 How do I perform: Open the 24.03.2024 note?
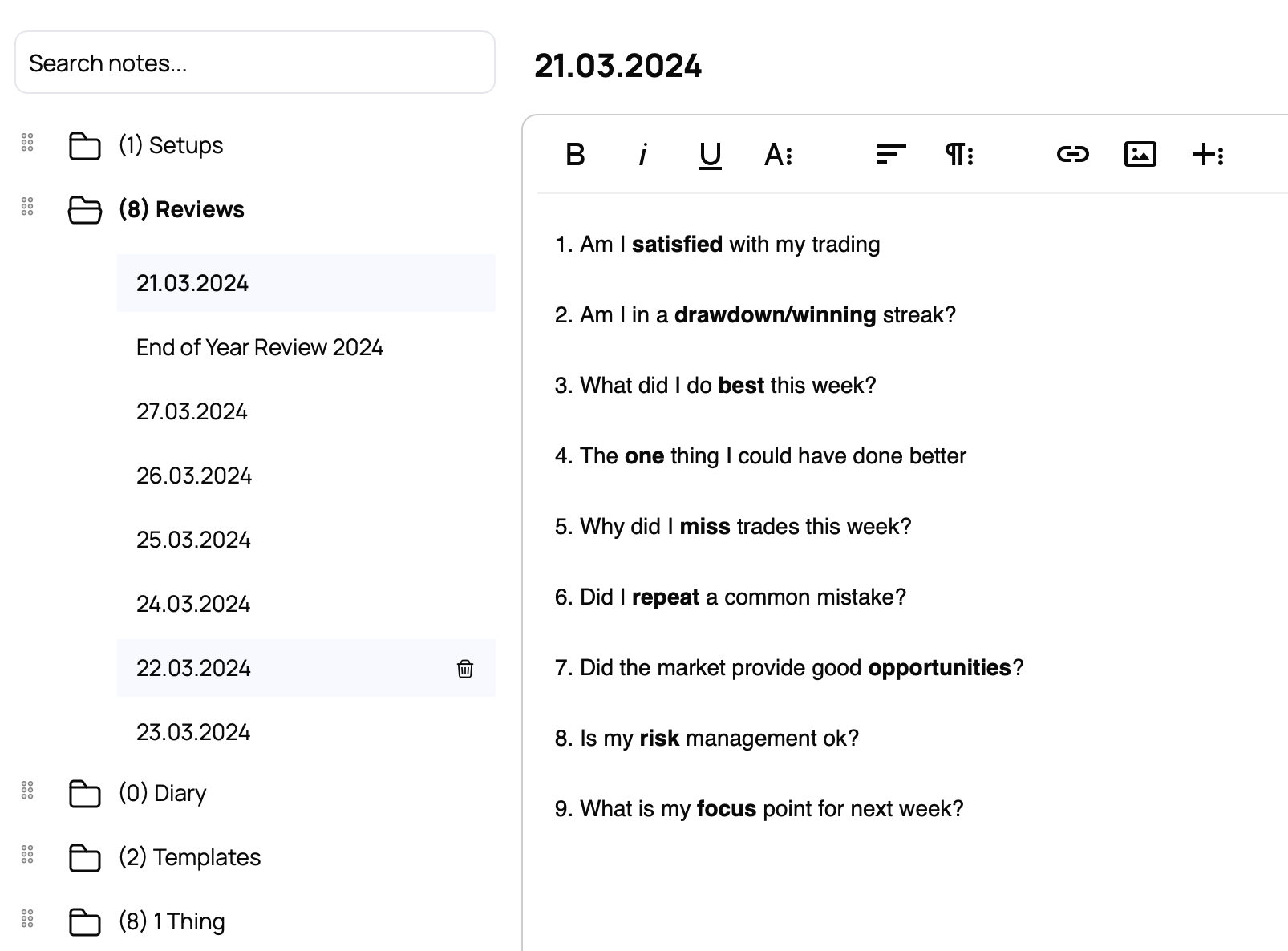pos(193,604)
